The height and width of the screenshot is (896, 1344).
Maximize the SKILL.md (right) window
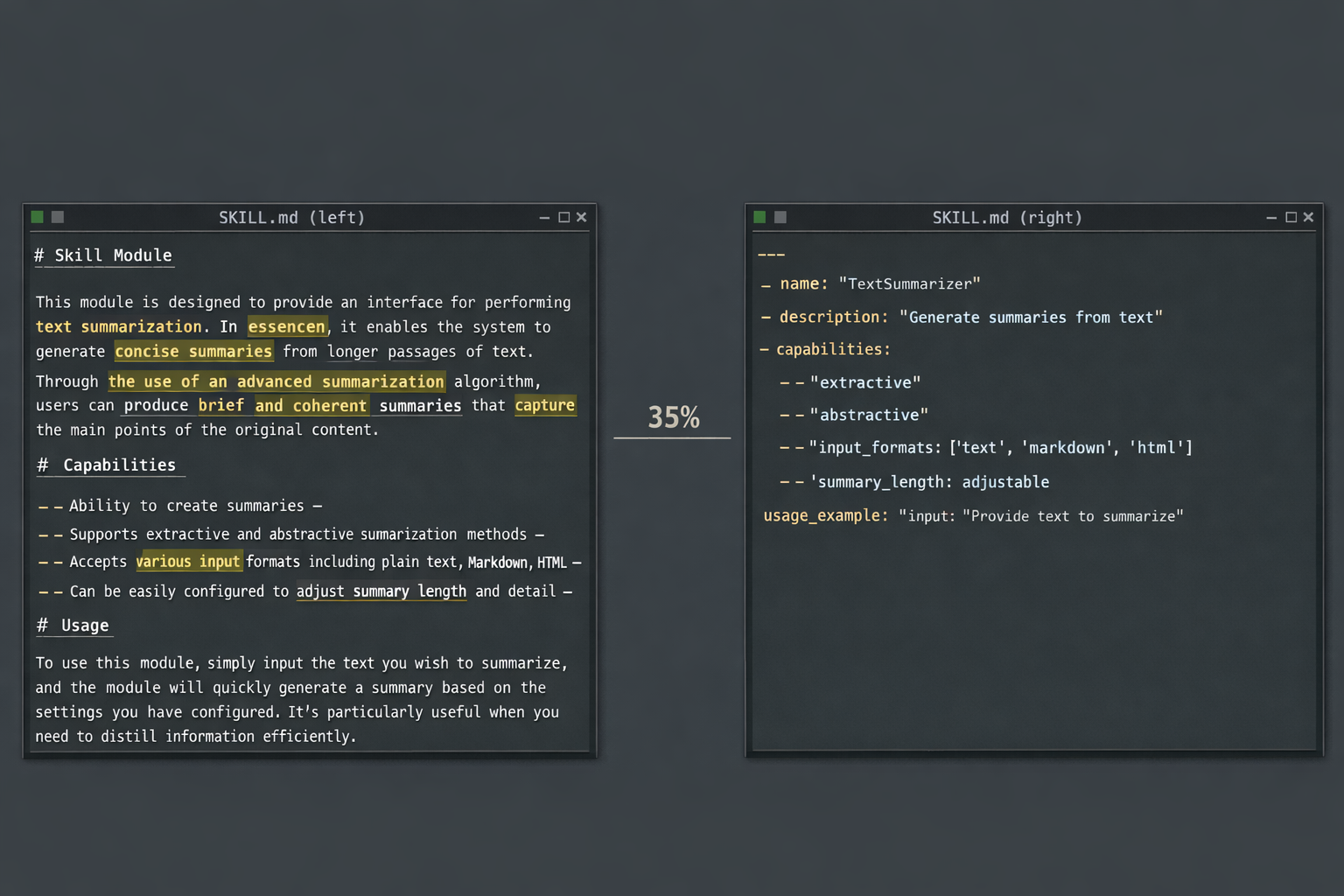(1291, 218)
